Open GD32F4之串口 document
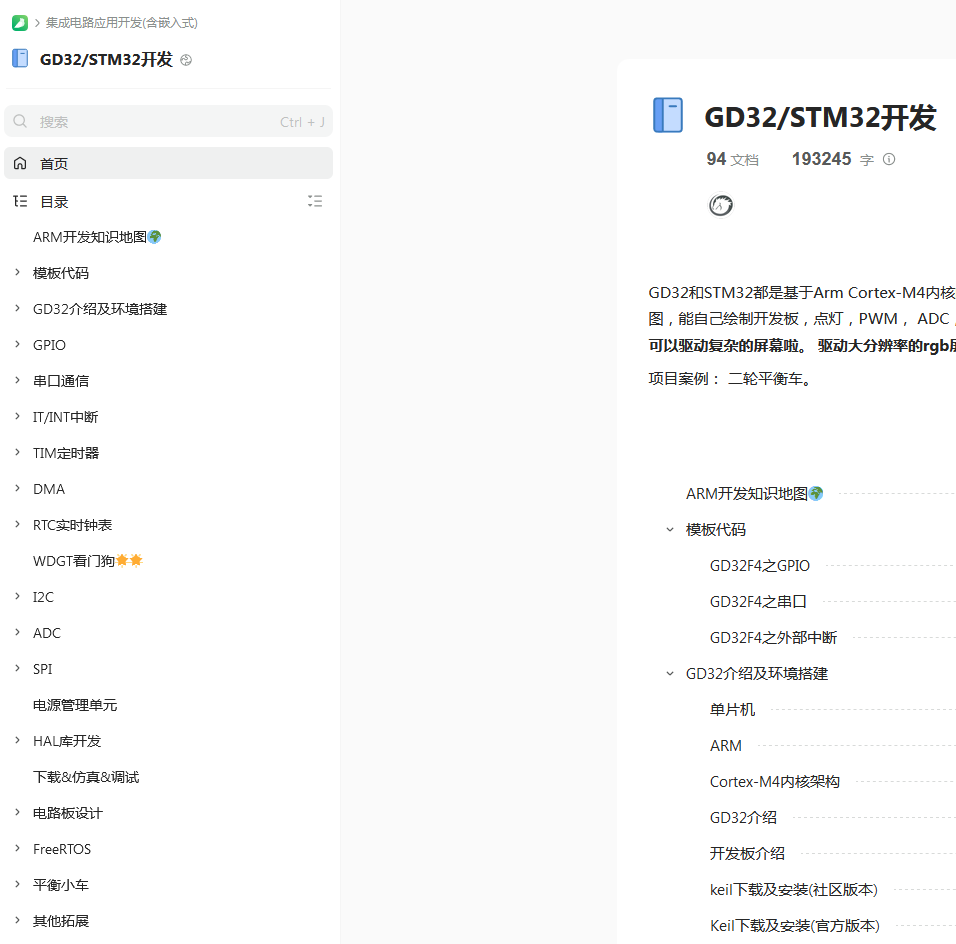Viewport: 956px width, 944px height. coord(758,602)
